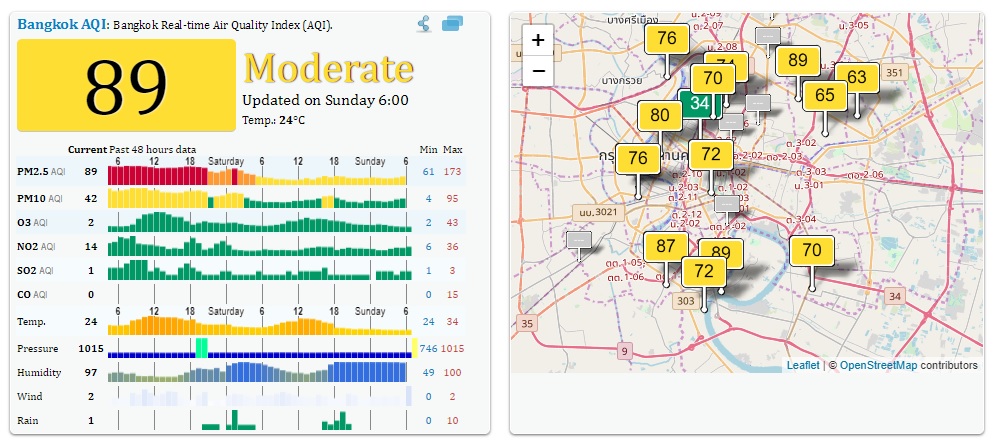The image size is (995, 447).
Task: Select the PM10 AQI row label
Action: click(x=40, y=198)
